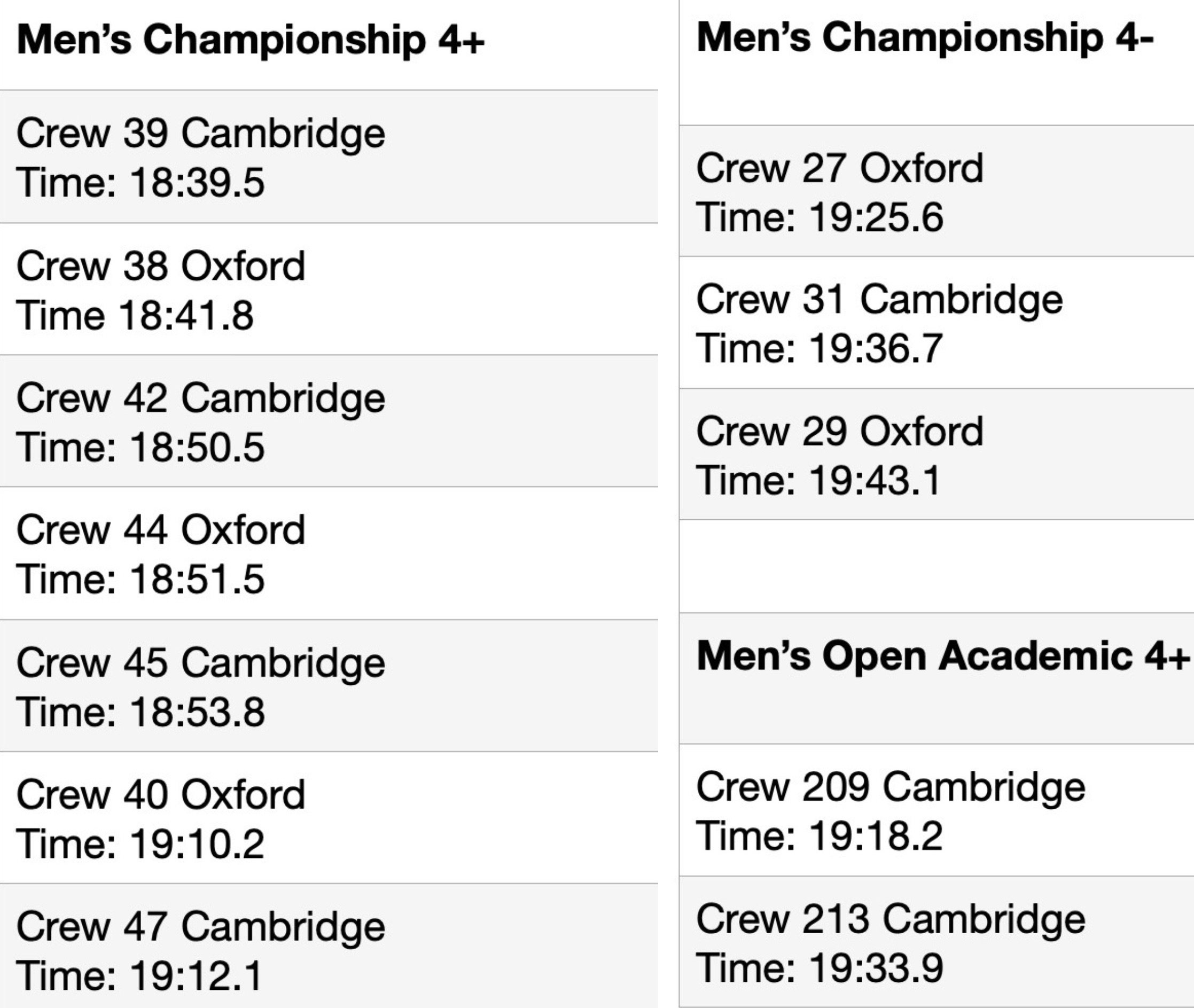
Task: Click the Crew 40 Oxford text
Action: point(161,795)
